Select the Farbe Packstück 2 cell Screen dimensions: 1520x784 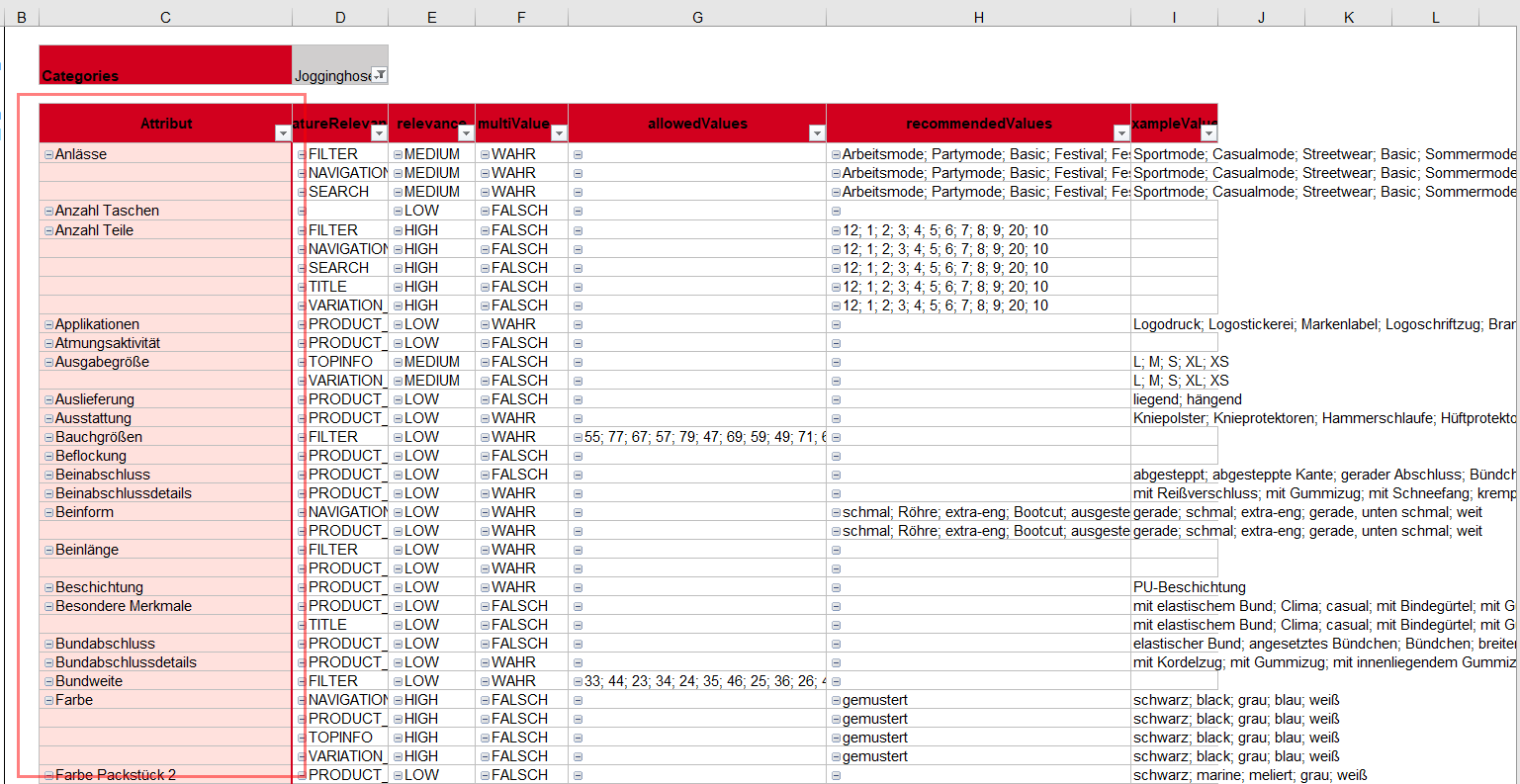[165, 775]
